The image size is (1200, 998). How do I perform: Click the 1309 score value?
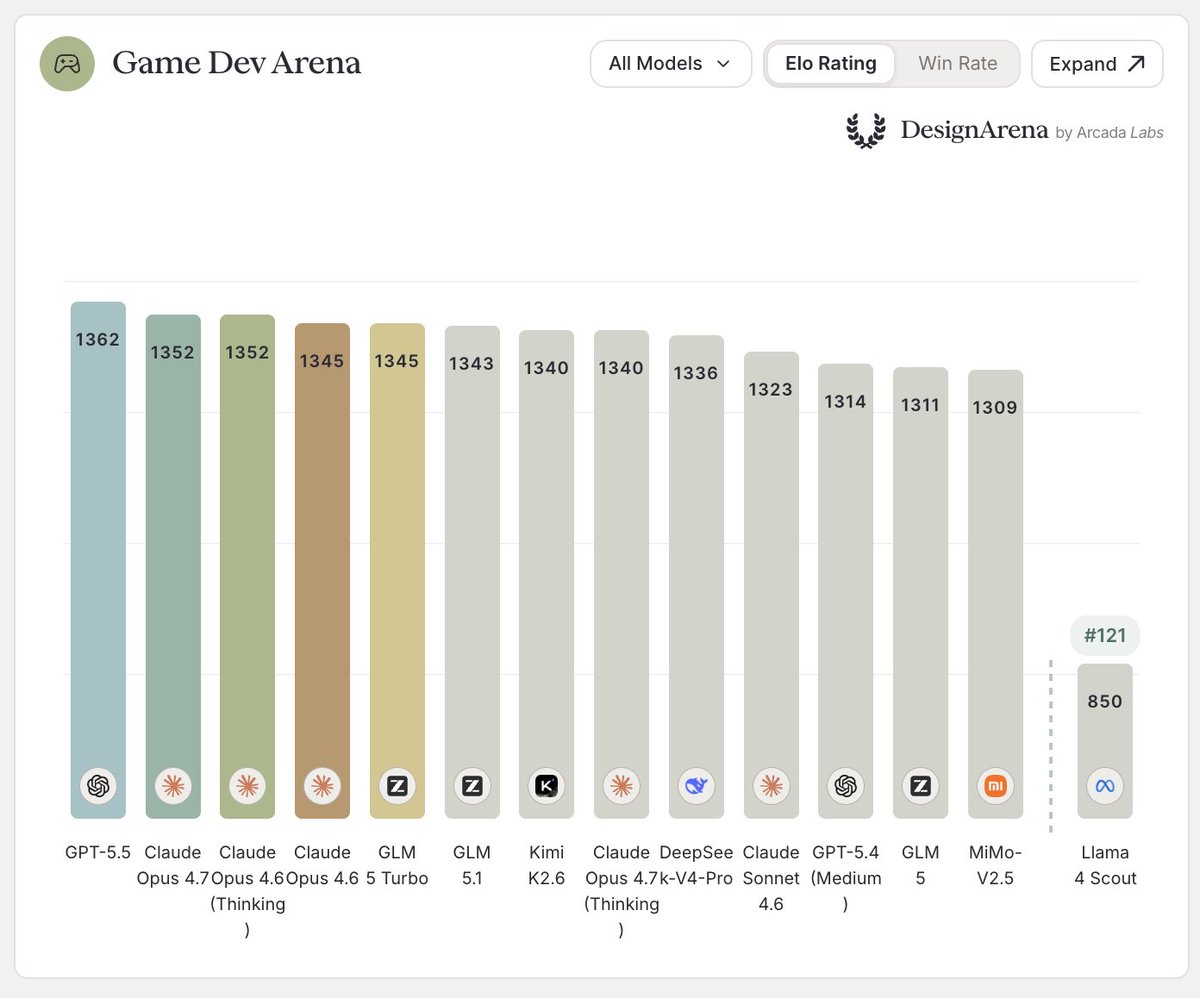995,407
